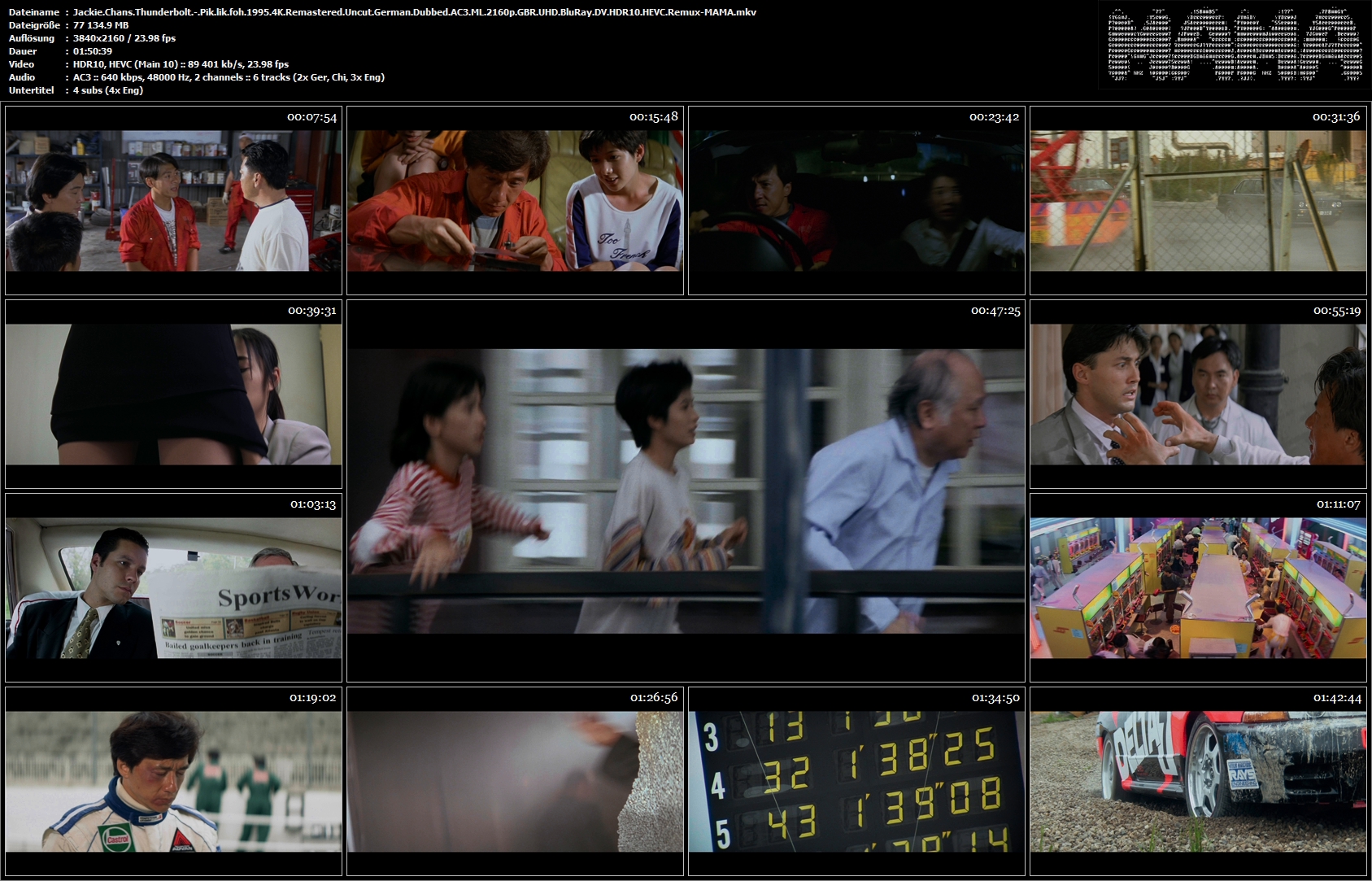Open the muddy rally car thumbnail
This screenshot has width=1372, height=881.
(x=1198, y=782)
